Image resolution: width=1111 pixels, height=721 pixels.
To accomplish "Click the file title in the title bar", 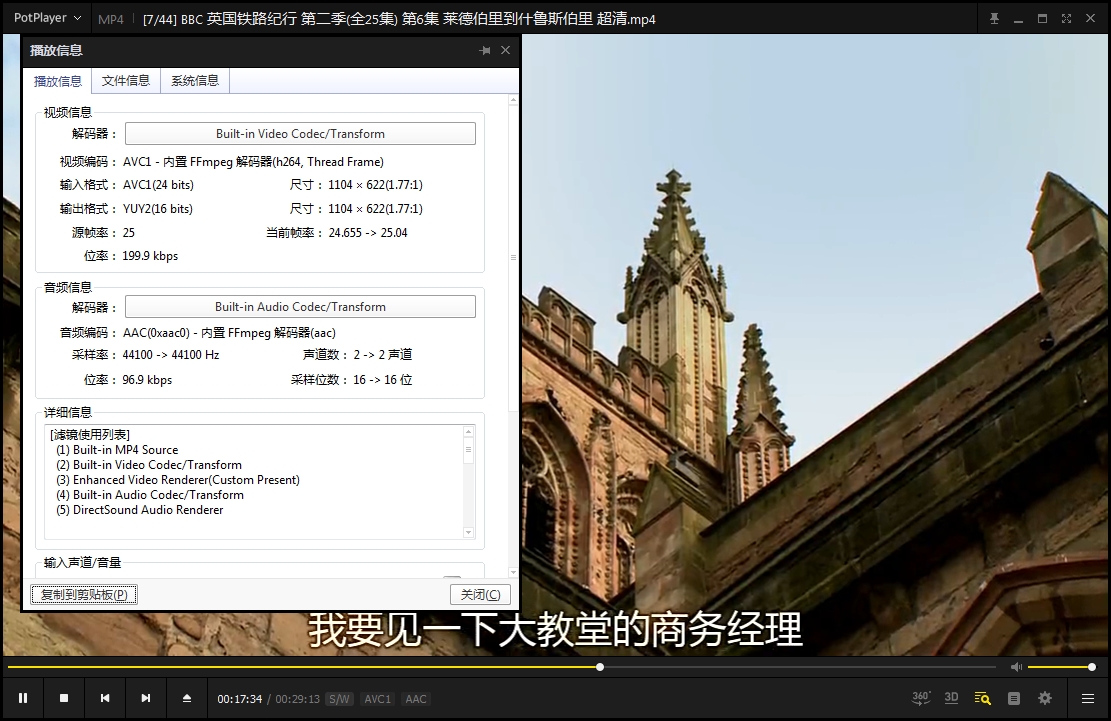I will 399,19.
